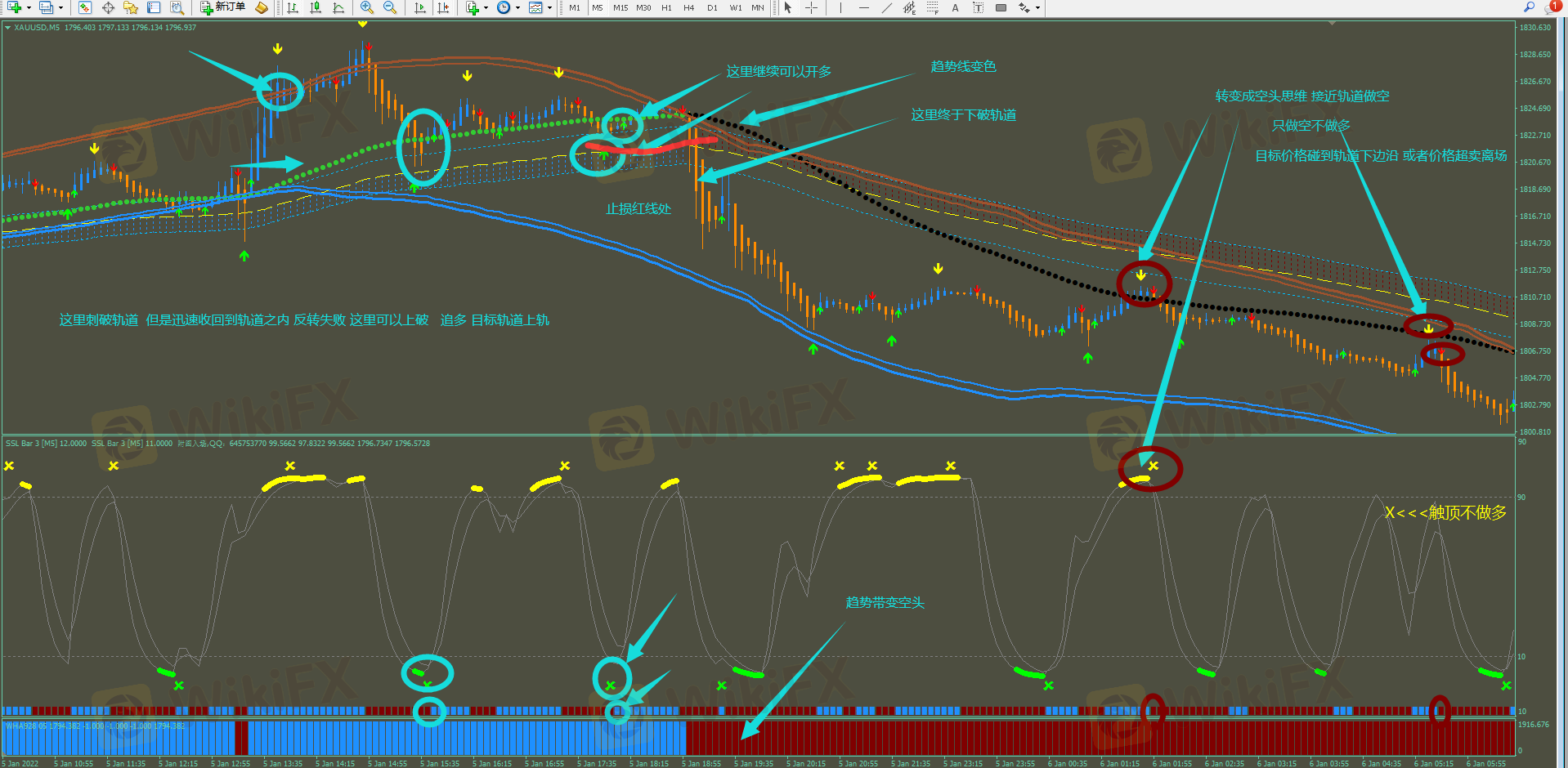This screenshot has width=1568, height=768.
Task: Open the notifications chat bubble
Action: (x=1552, y=7)
